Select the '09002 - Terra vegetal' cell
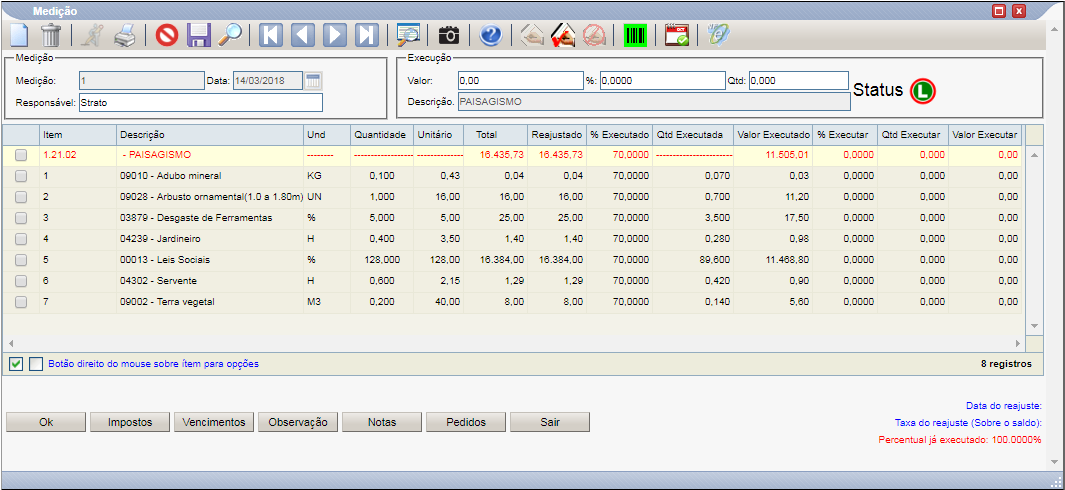 tap(209, 302)
